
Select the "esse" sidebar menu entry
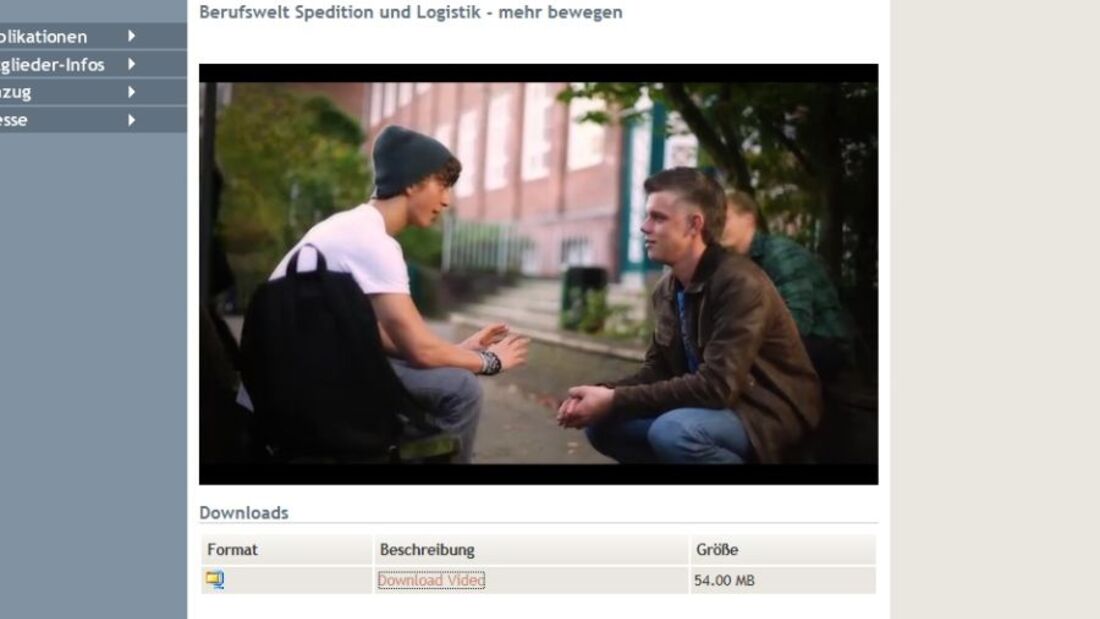[x=14, y=120]
